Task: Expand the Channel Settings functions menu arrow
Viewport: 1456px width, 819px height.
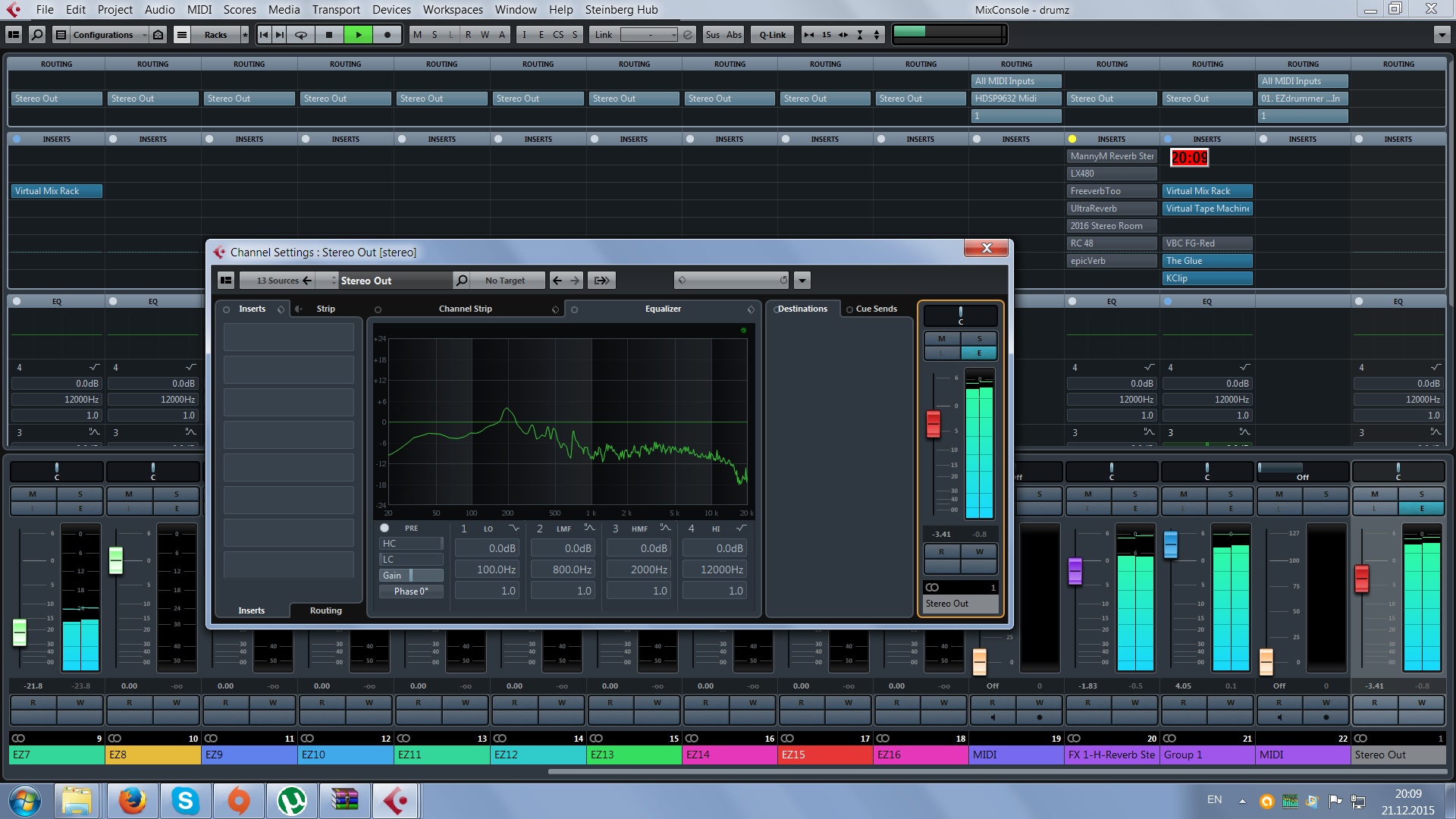Action: (802, 281)
